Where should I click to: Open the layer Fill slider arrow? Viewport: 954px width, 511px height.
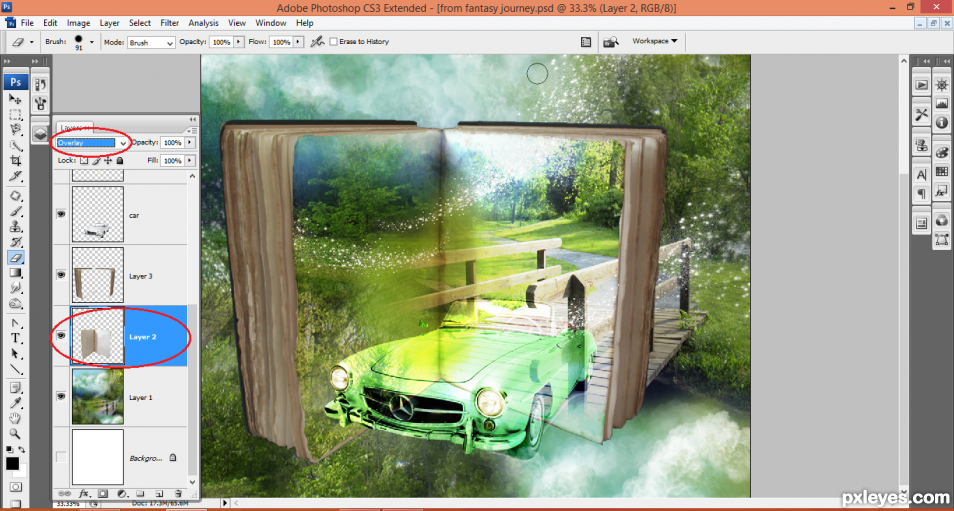(190, 161)
